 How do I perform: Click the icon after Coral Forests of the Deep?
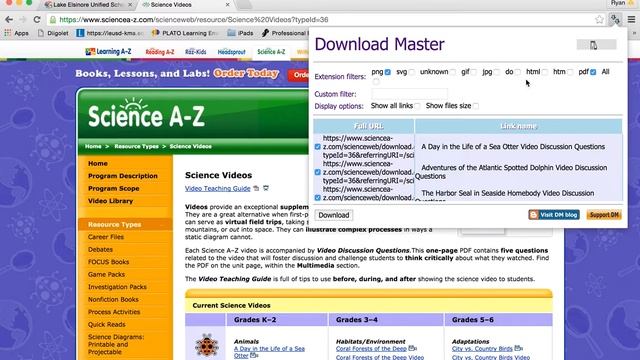(412, 348)
